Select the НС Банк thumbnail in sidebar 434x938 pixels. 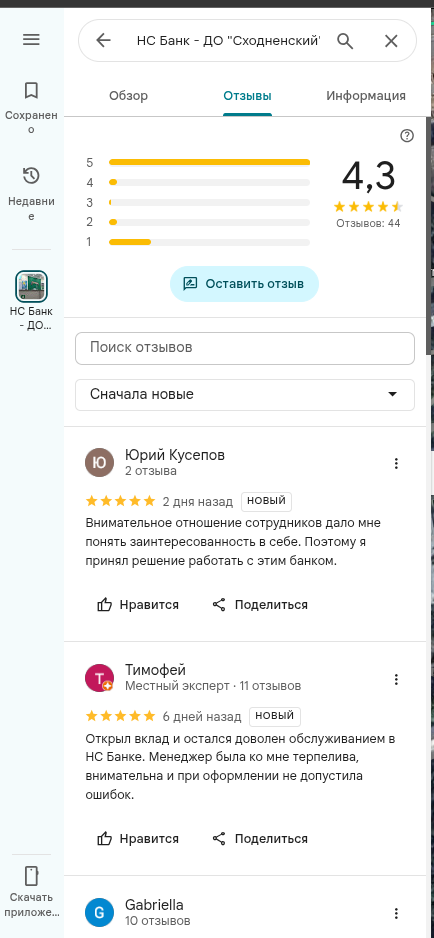(31, 287)
